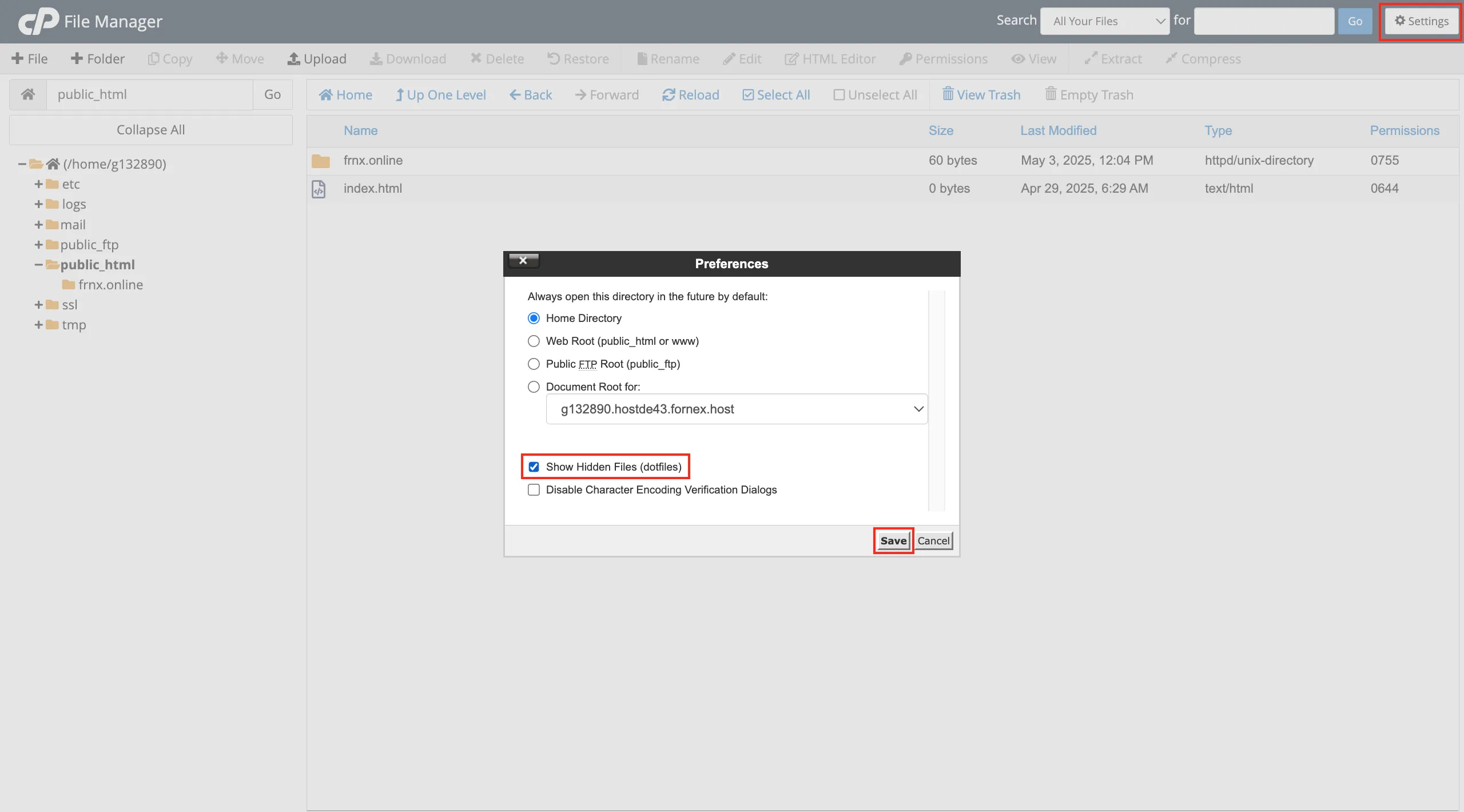Click Collapse All button
Image resolution: width=1464 pixels, height=812 pixels.
pos(151,130)
